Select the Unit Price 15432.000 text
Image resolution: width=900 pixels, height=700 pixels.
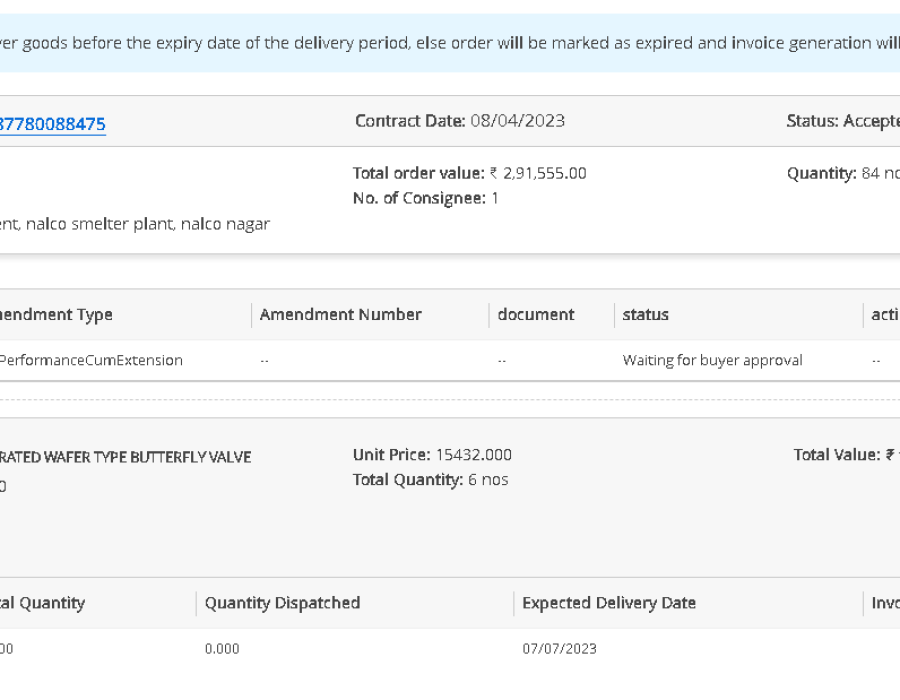(x=432, y=455)
